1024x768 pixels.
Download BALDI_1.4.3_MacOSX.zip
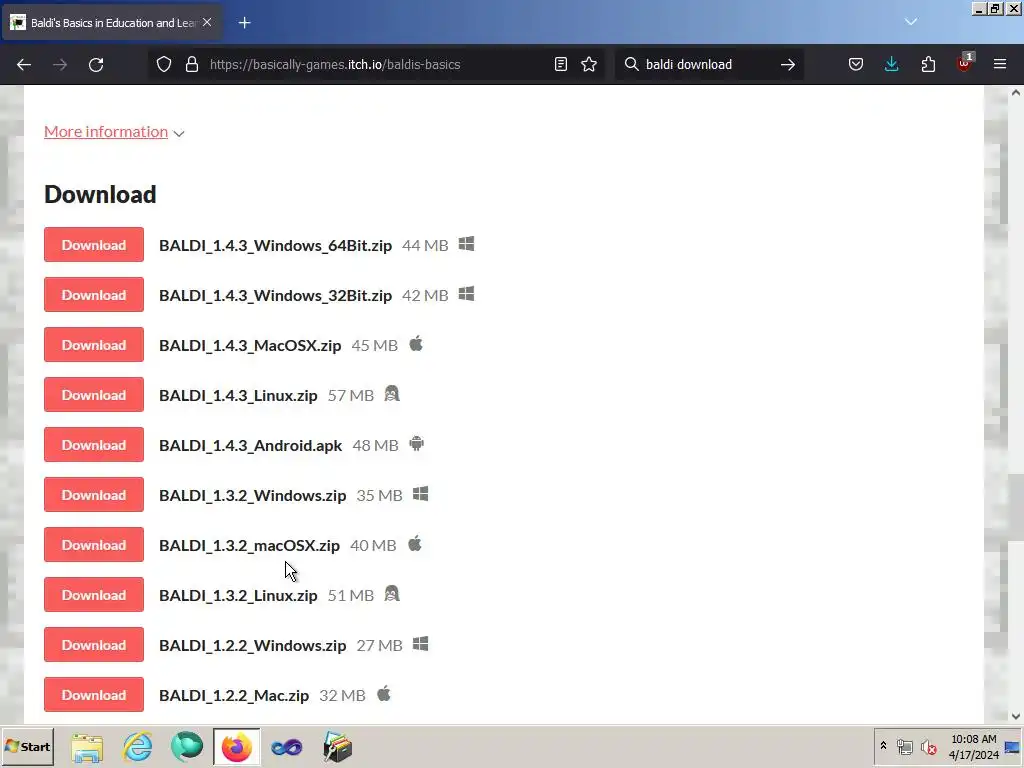pyautogui.click(x=94, y=345)
